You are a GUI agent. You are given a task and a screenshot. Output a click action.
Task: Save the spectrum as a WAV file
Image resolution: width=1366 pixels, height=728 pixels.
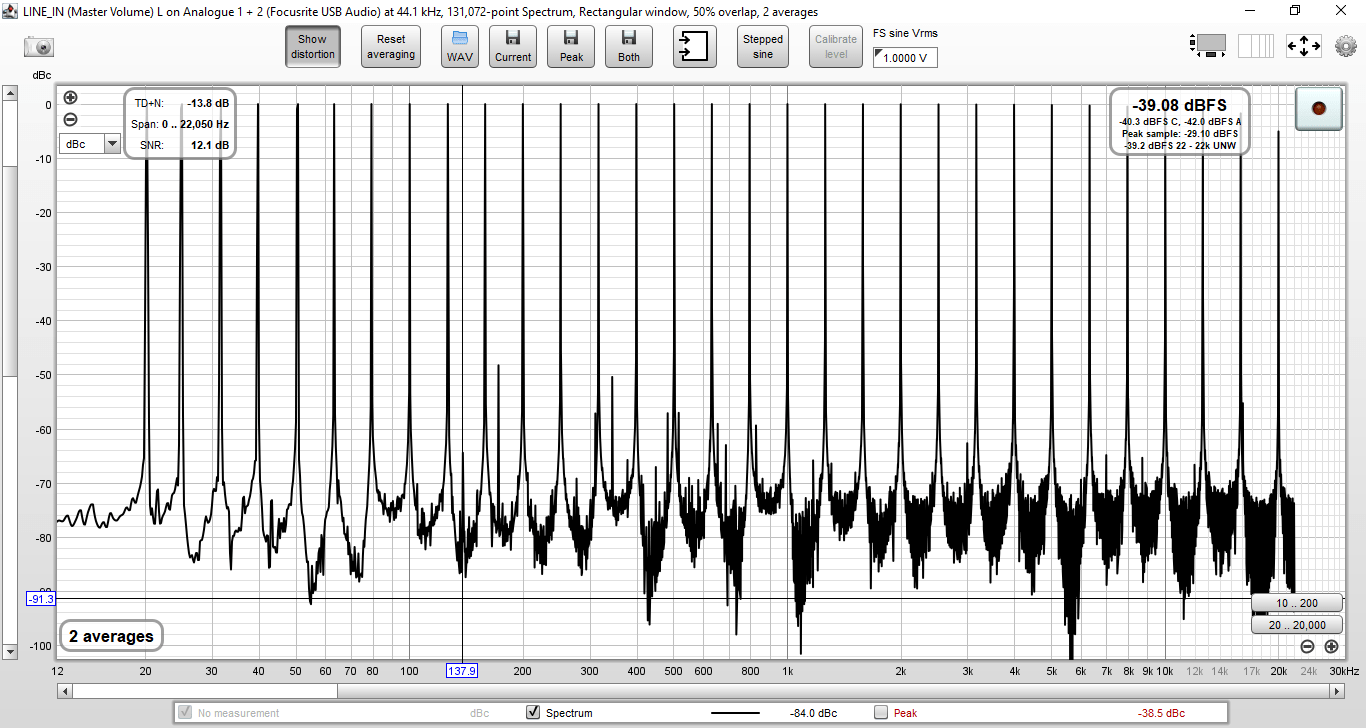460,47
